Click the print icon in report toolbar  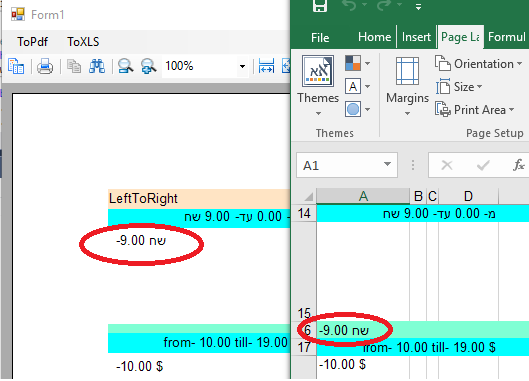(x=45, y=66)
